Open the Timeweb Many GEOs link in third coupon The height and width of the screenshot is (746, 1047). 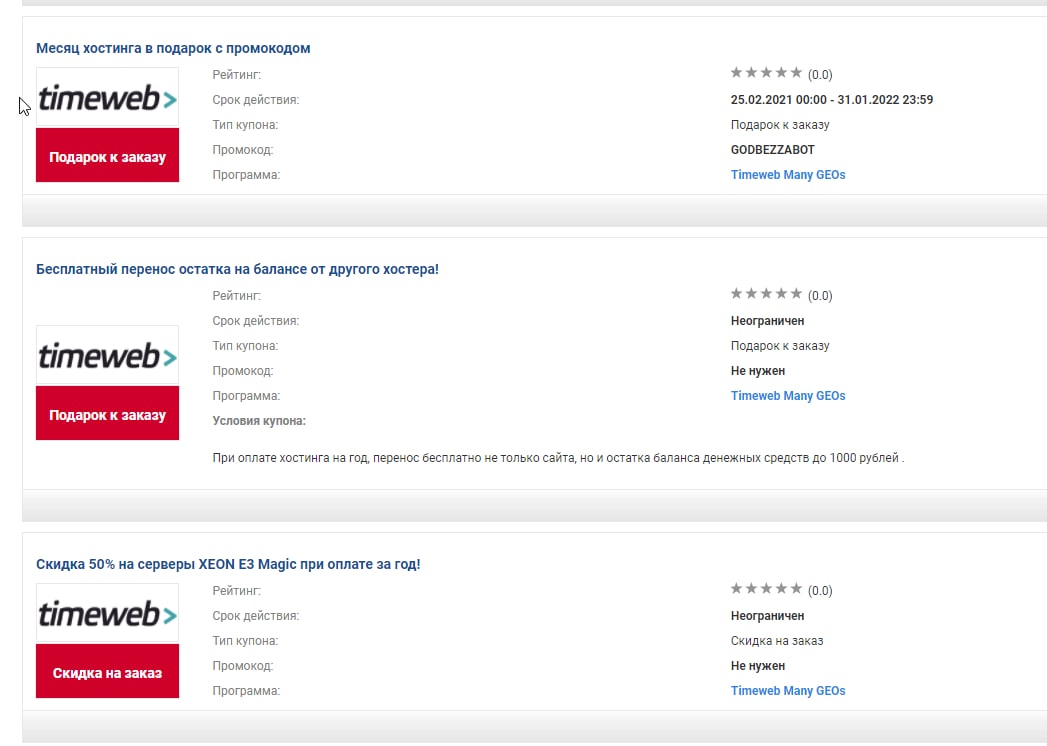[788, 691]
